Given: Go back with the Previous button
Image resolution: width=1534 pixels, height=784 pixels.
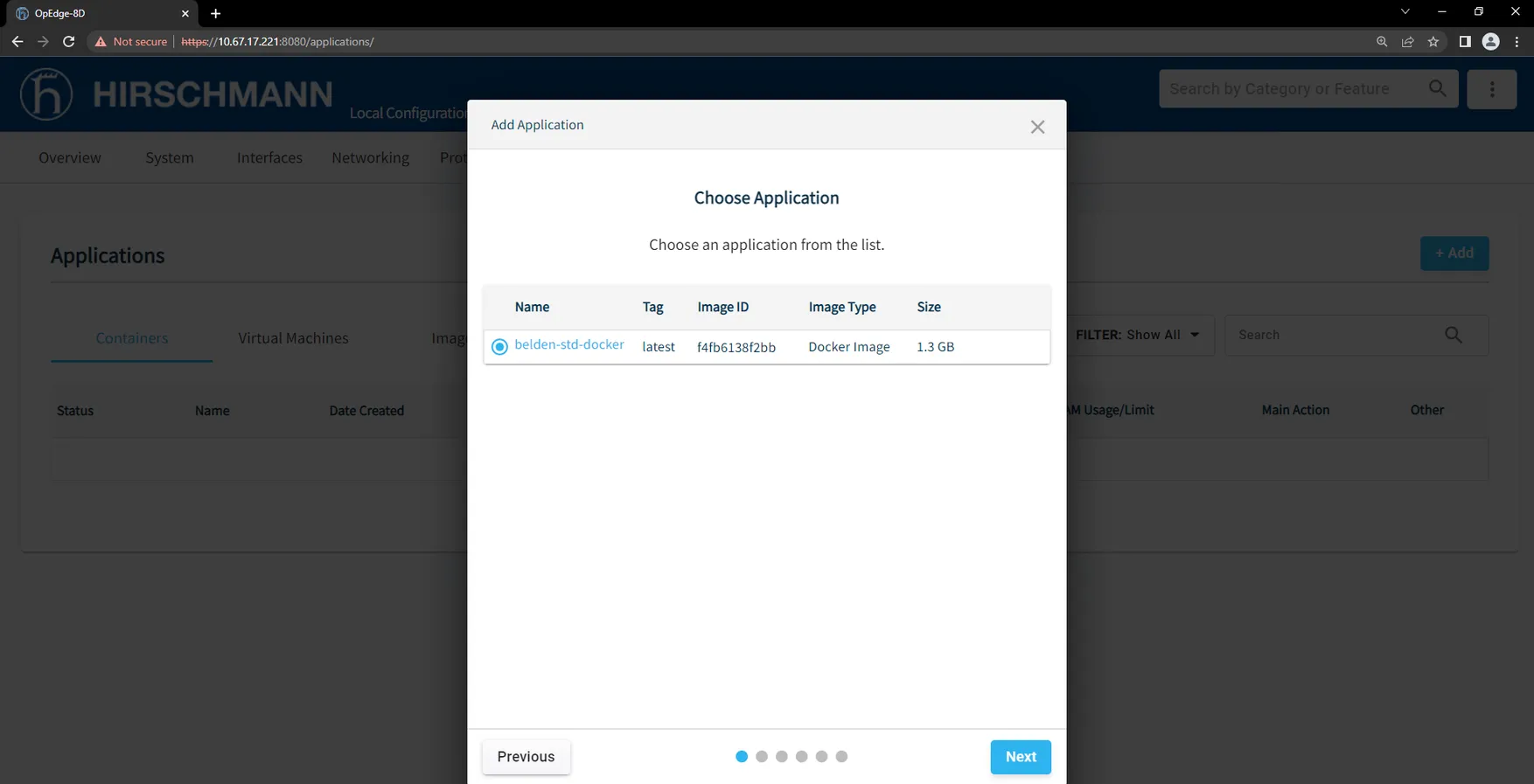Looking at the screenshot, I should click(x=526, y=757).
